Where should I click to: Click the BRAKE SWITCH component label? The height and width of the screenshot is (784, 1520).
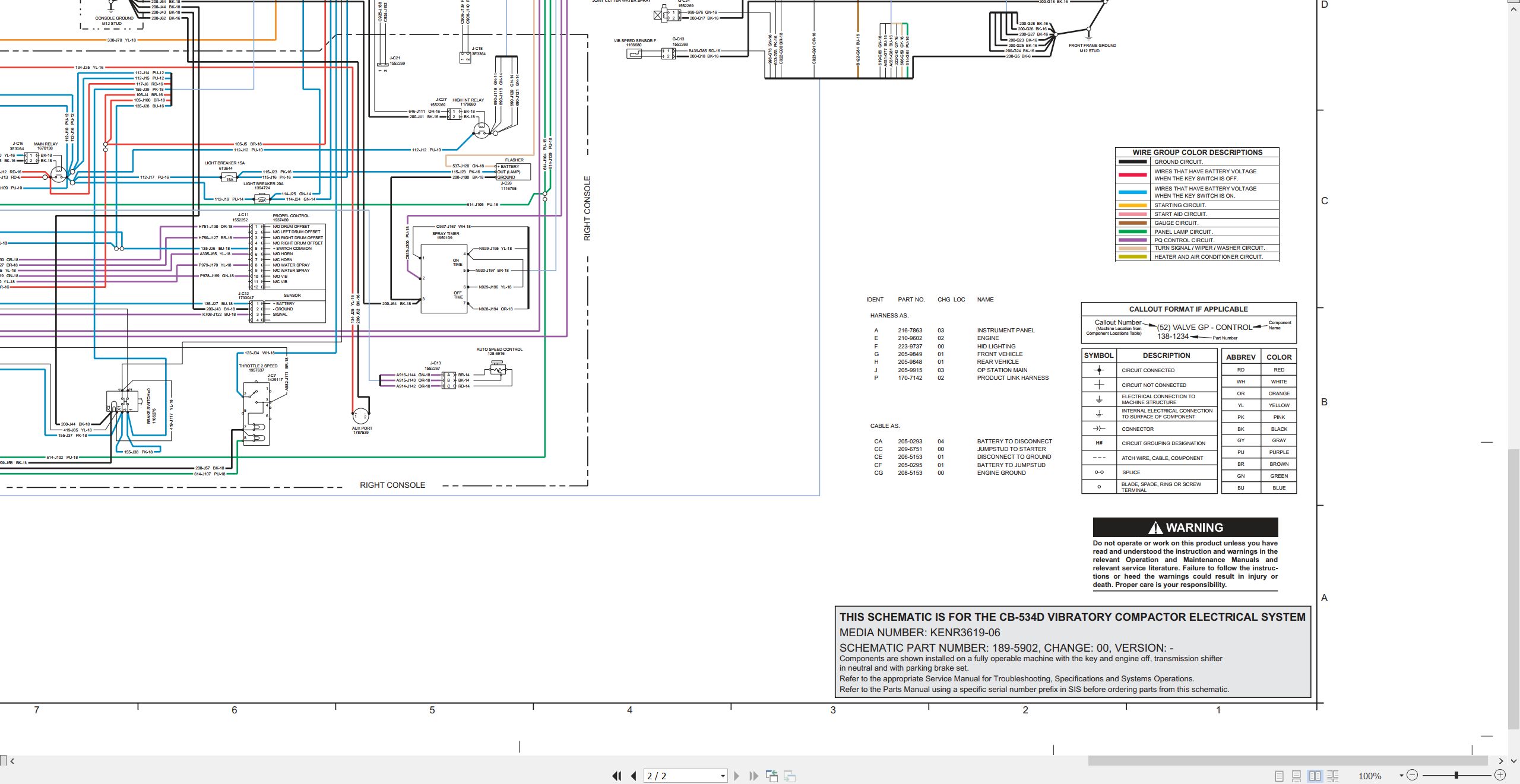coord(148,406)
